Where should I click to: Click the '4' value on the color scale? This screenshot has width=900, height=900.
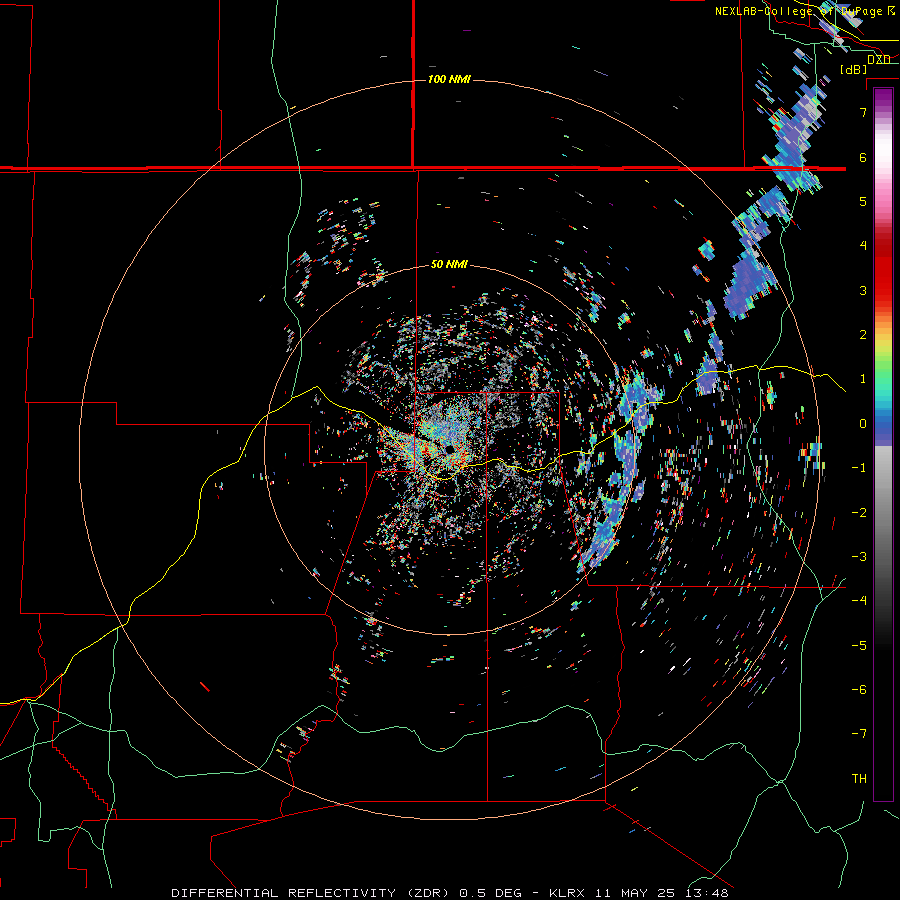(x=863, y=246)
